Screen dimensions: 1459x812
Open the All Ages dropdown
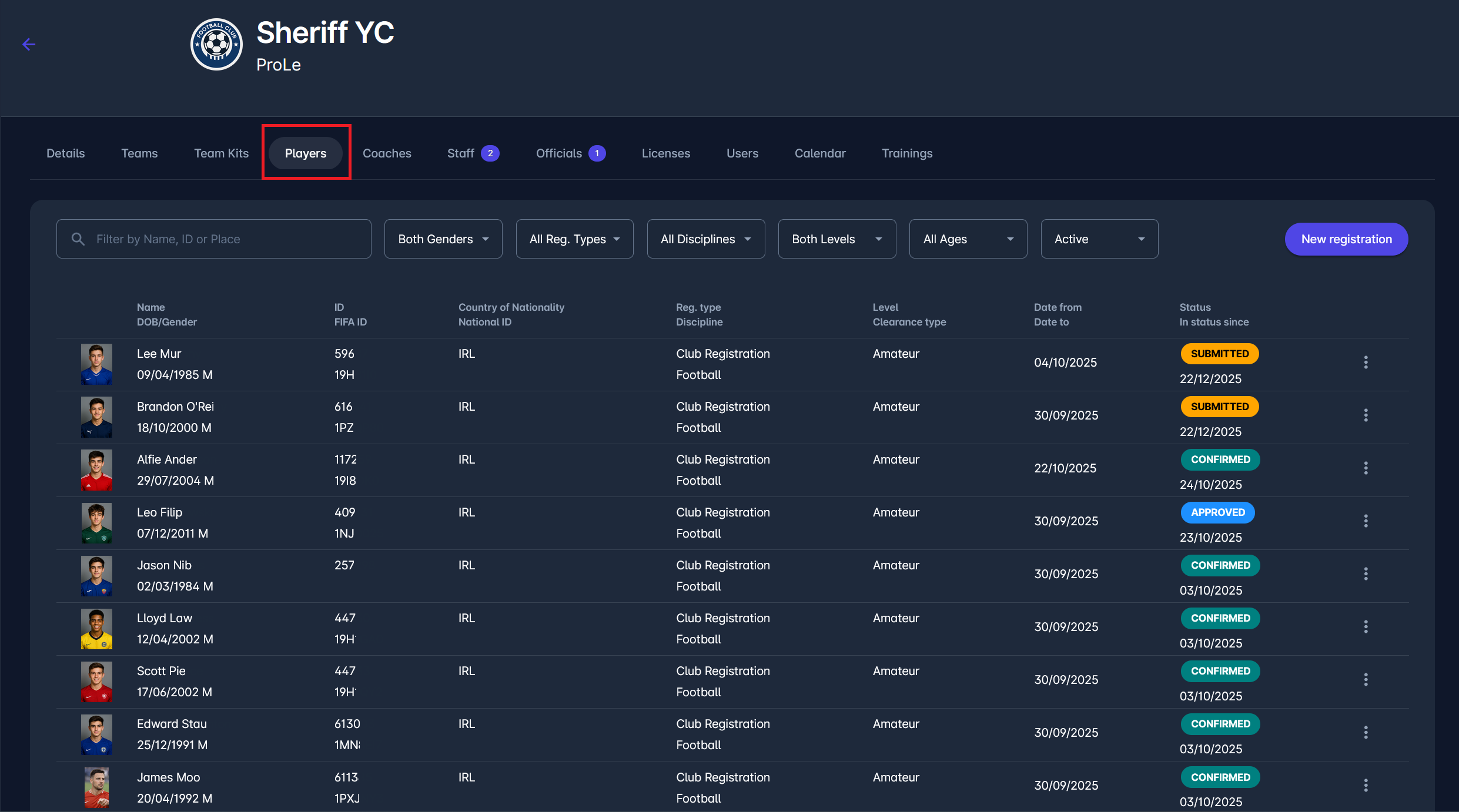point(968,239)
